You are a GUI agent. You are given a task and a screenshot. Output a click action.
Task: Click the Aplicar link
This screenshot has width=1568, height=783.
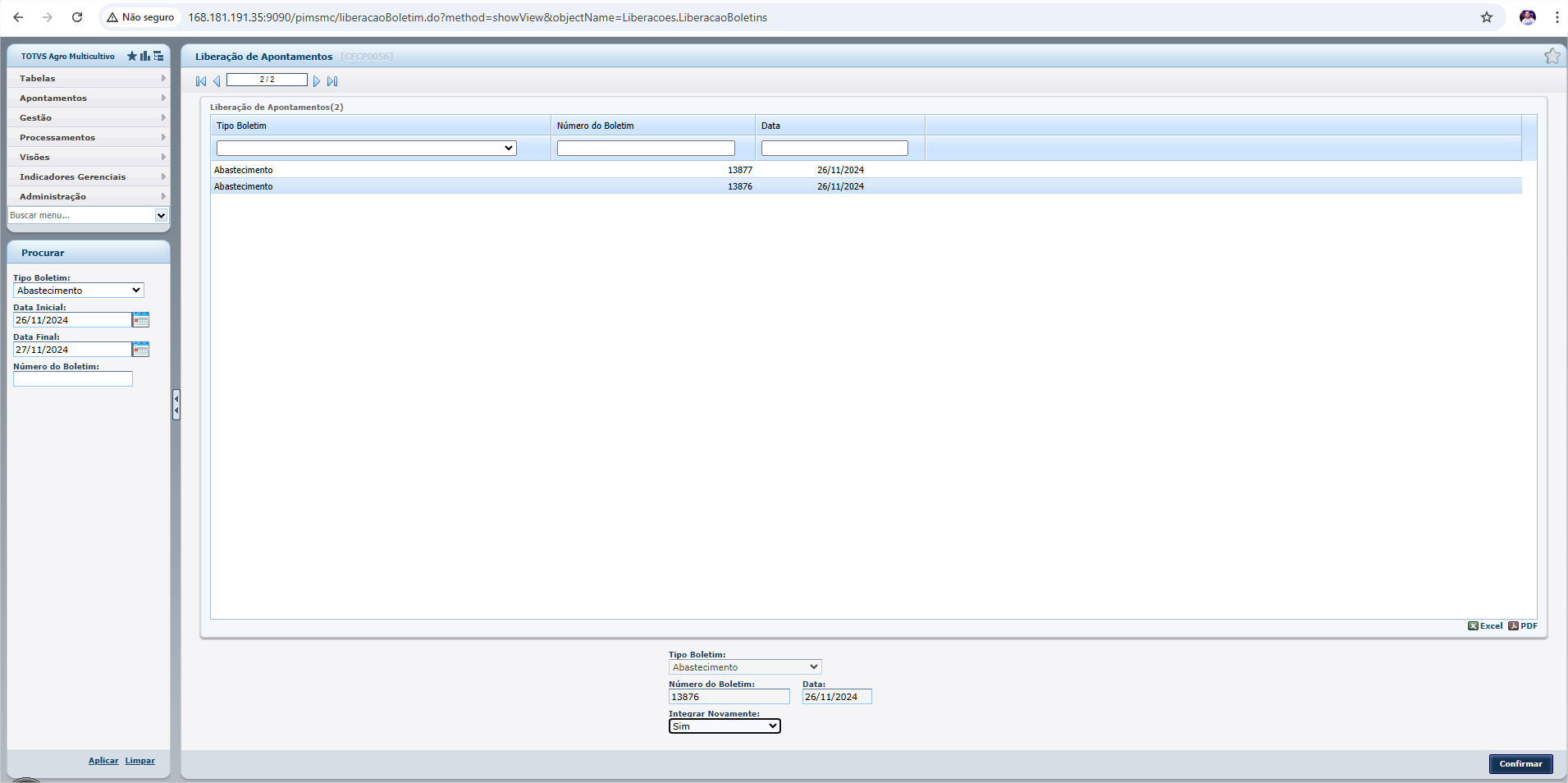pyautogui.click(x=103, y=761)
